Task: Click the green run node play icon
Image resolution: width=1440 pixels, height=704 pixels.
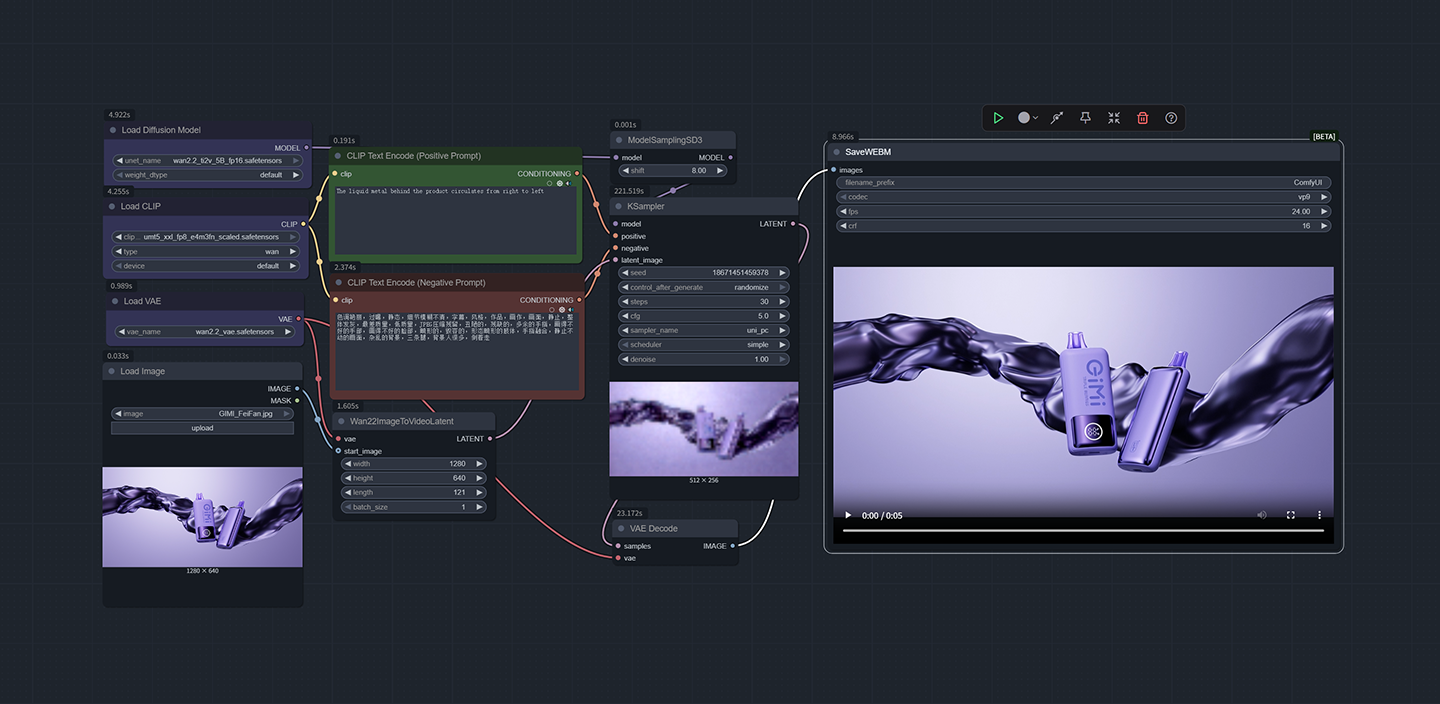Action: 998,118
